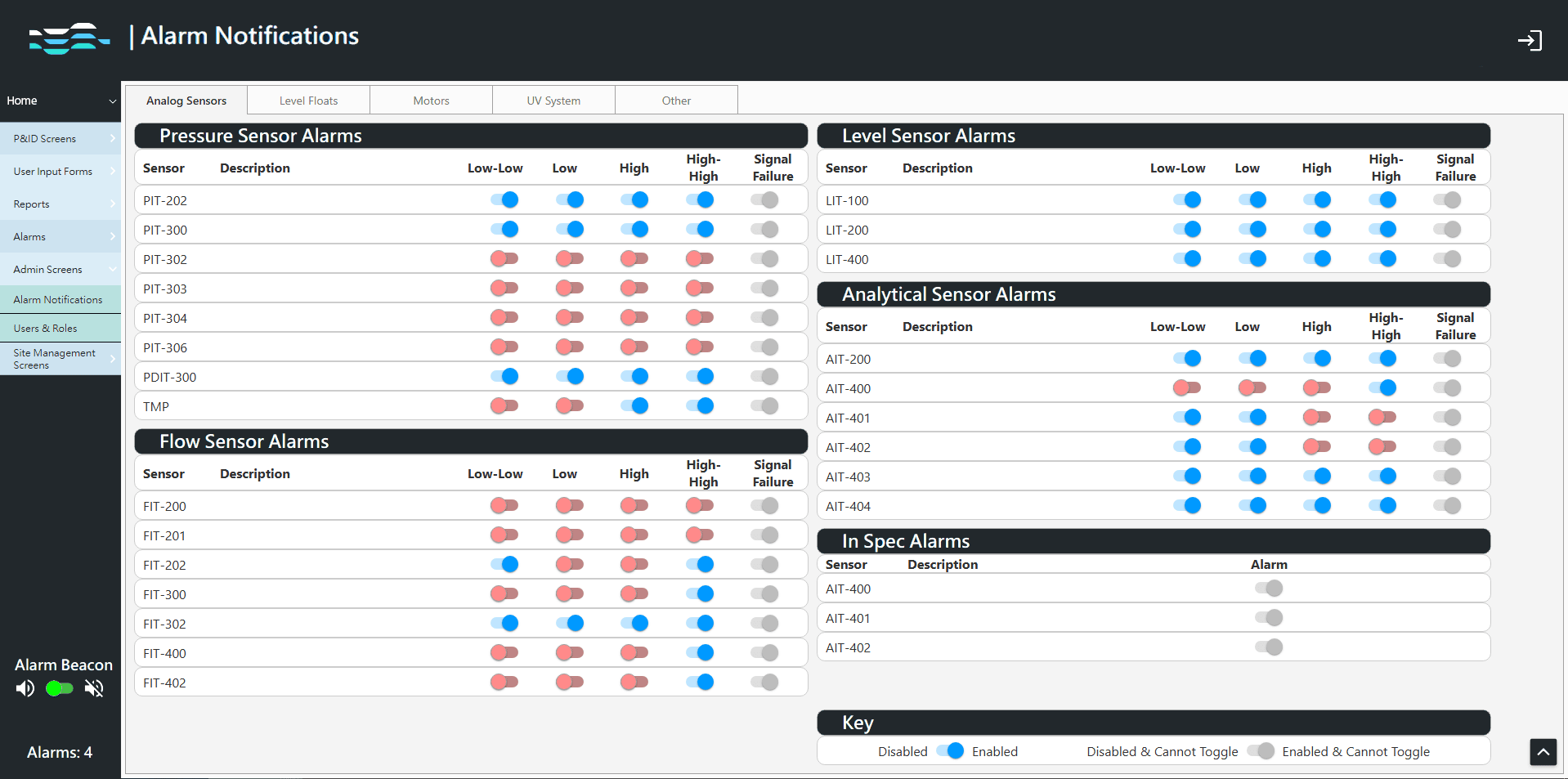Open Alarm Notifications in the sidebar
Screen dimensions: 1568x779
[60, 298]
